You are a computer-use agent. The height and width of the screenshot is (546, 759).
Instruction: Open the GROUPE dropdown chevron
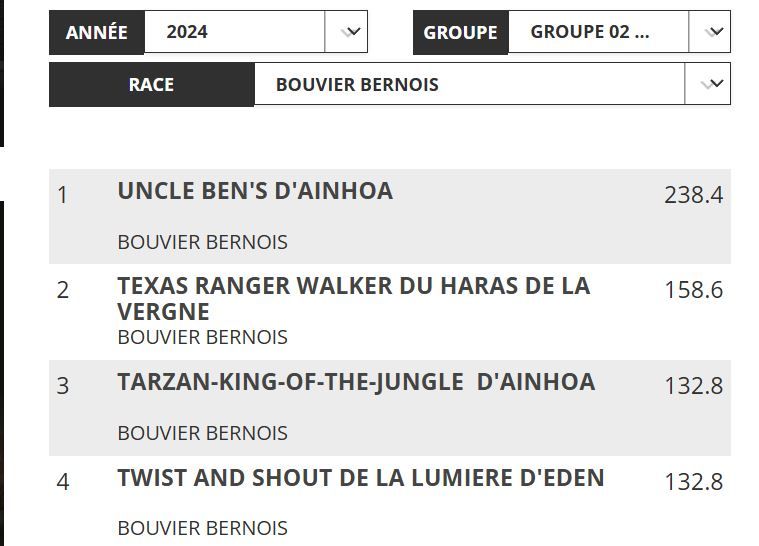710,32
